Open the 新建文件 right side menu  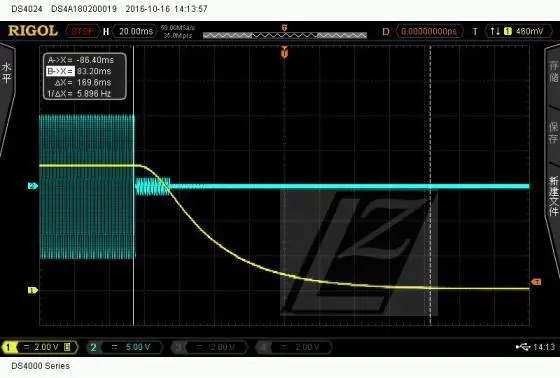tap(553, 196)
